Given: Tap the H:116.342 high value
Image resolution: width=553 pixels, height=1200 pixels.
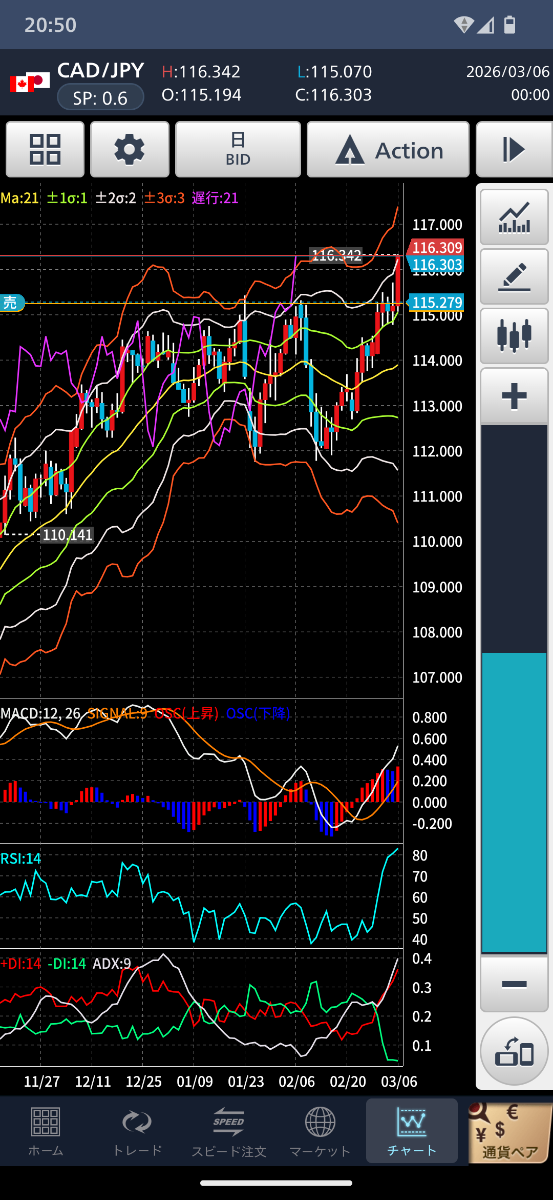Looking at the screenshot, I should 201,72.
